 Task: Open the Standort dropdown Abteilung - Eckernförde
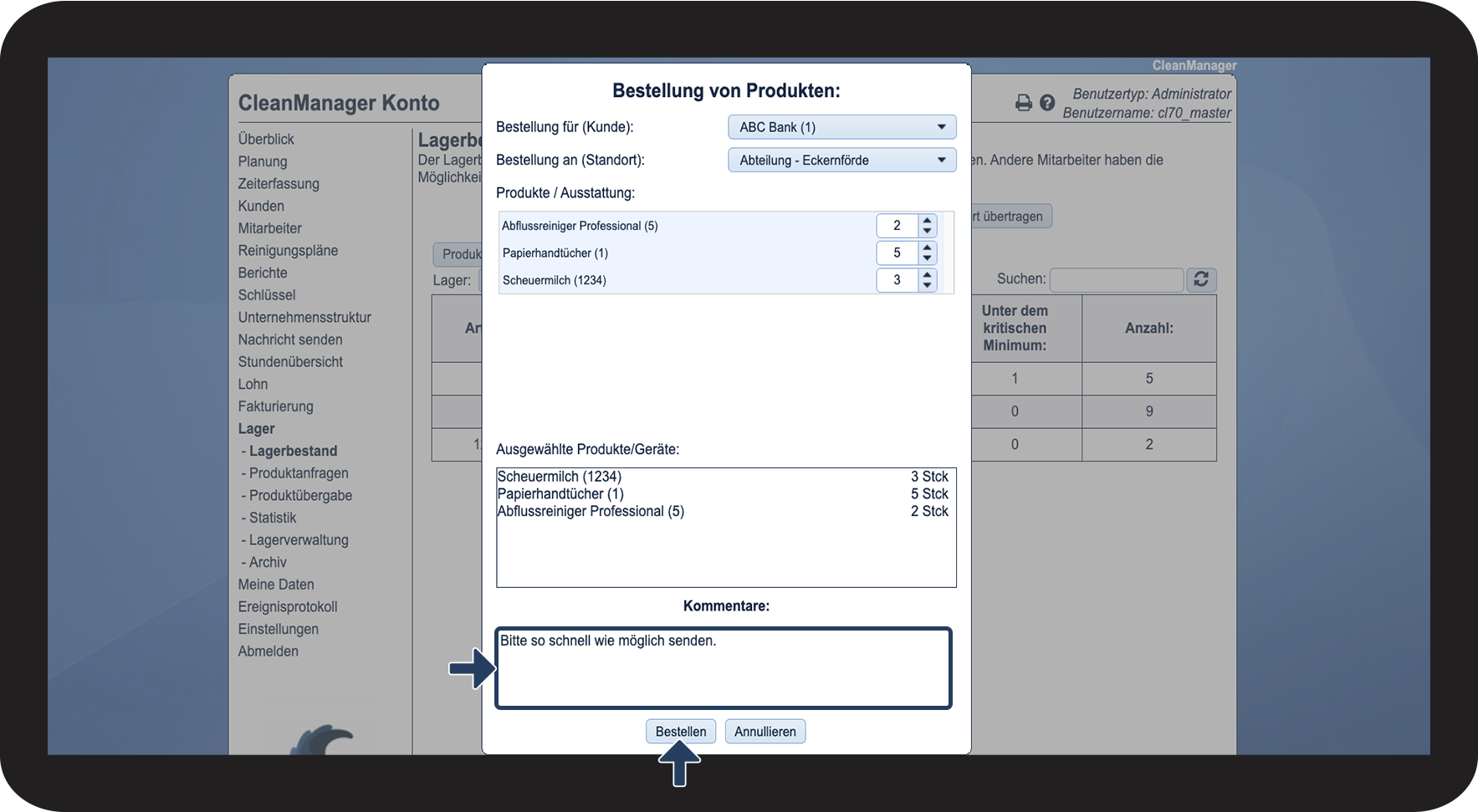(842, 160)
